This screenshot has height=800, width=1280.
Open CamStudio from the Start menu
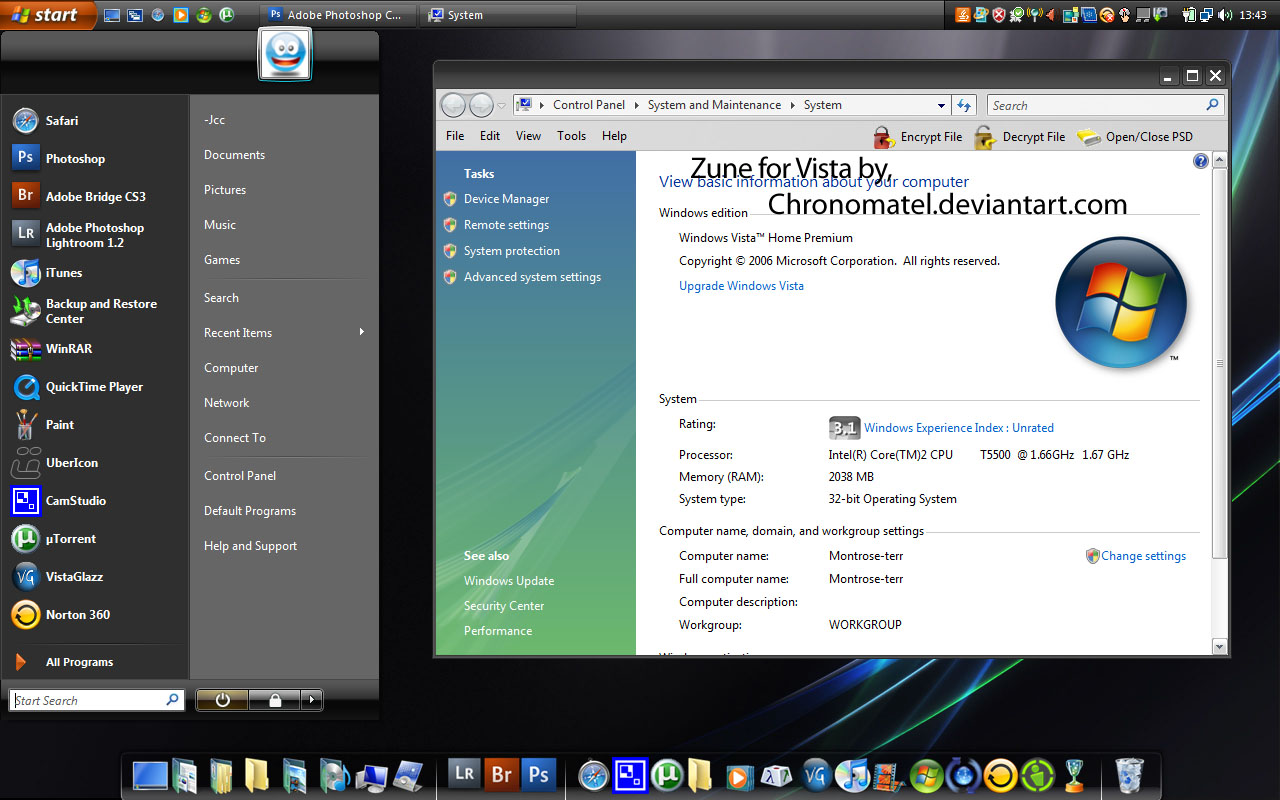click(x=95, y=500)
